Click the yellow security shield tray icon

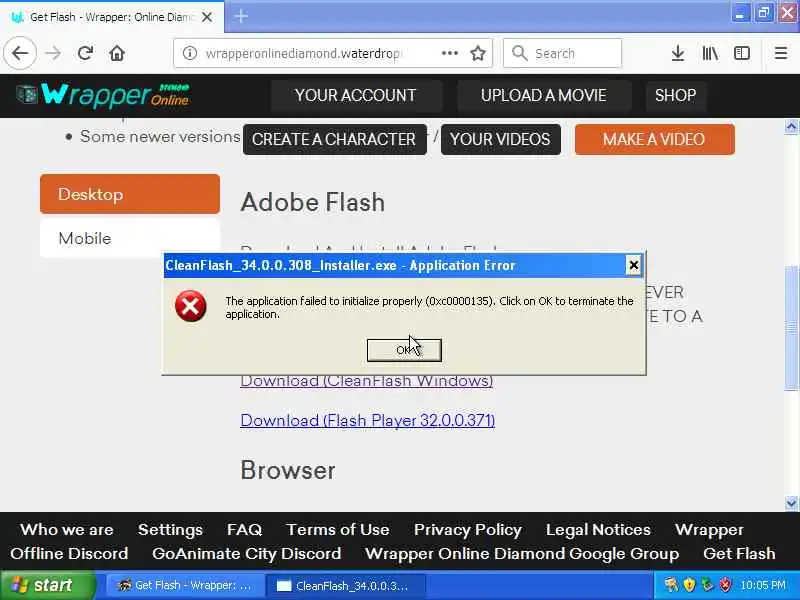coord(689,585)
